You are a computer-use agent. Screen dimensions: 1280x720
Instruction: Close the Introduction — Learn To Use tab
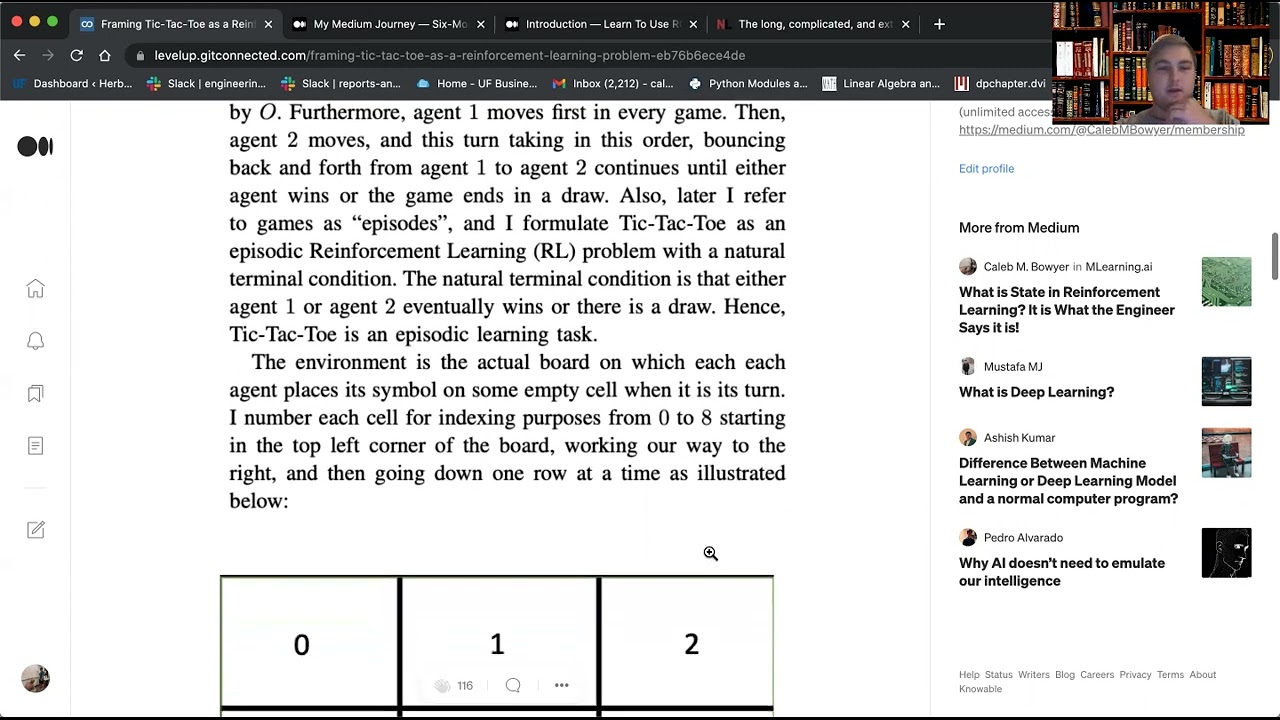[x=693, y=24]
